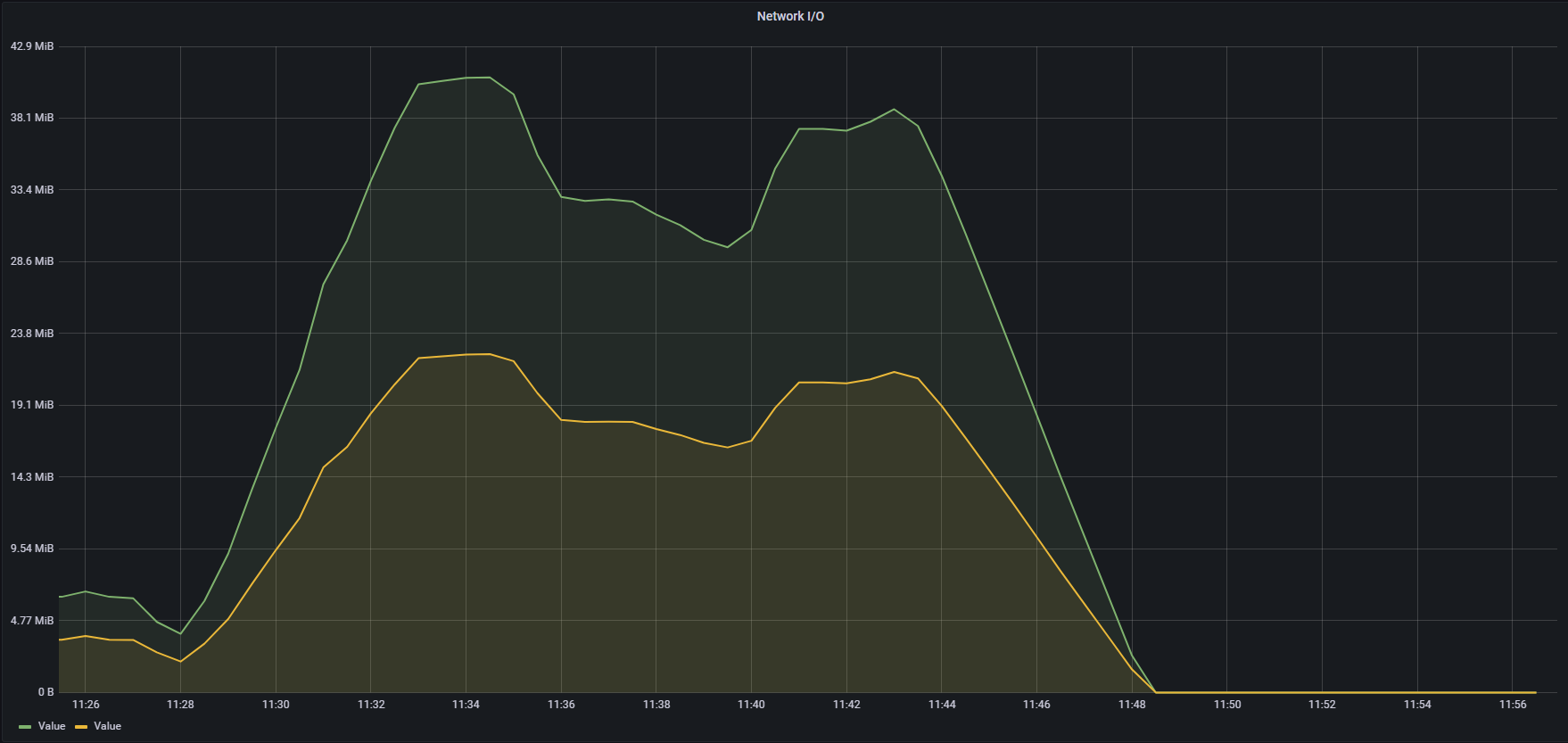Click the 11:54 time label
The width and height of the screenshot is (1568, 743).
[x=1417, y=705]
